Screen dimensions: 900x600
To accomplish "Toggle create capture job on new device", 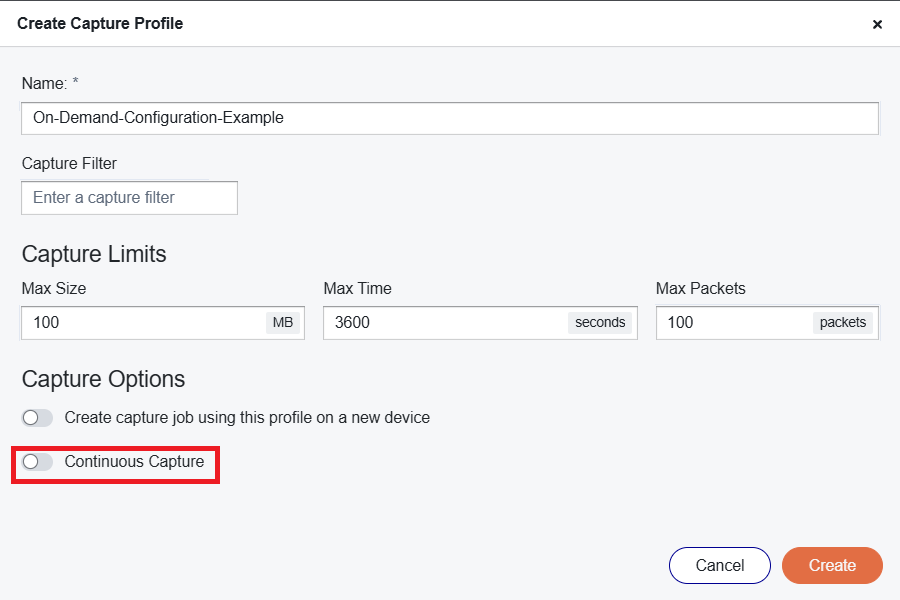I will click(x=37, y=417).
